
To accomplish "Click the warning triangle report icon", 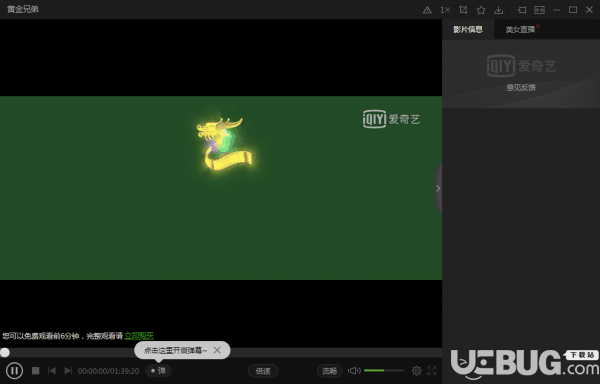I will (x=427, y=10).
